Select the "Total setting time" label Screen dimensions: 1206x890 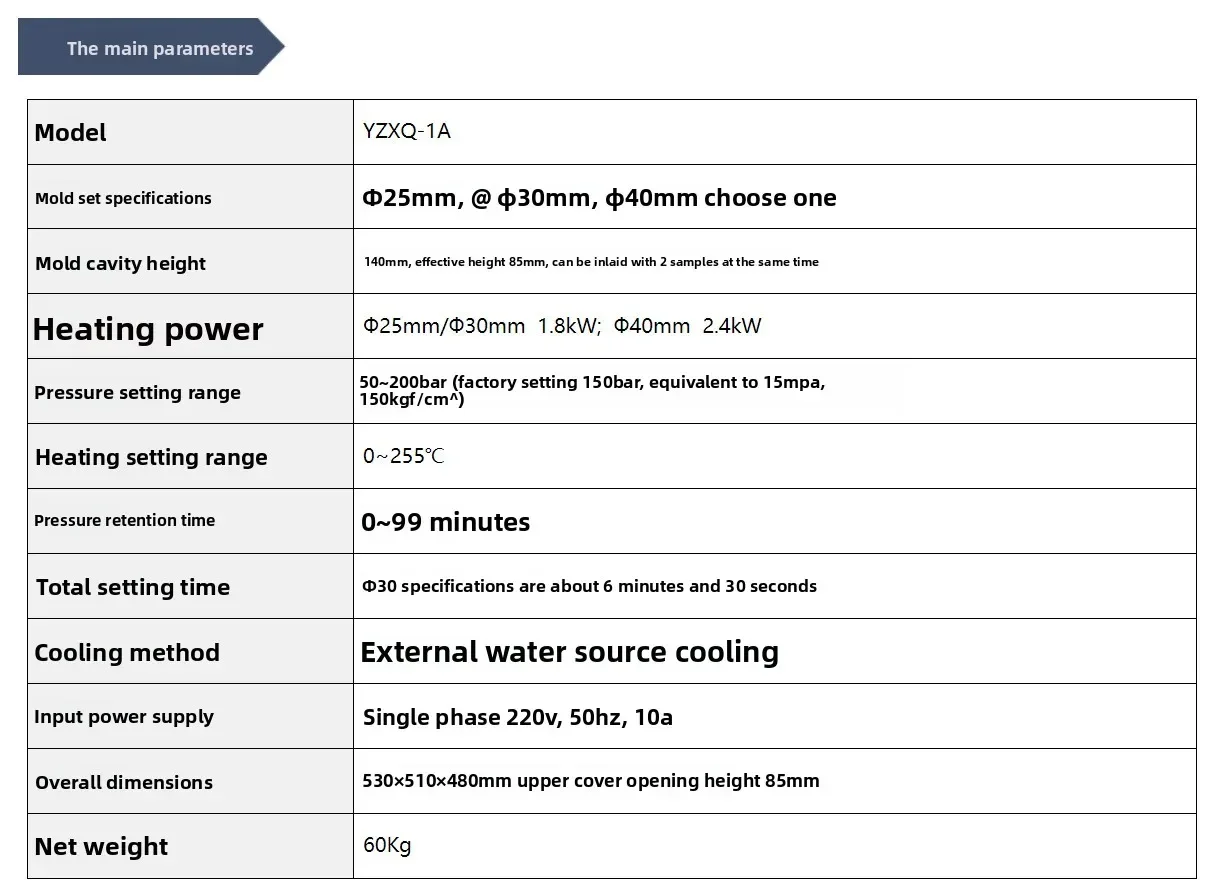(x=133, y=587)
